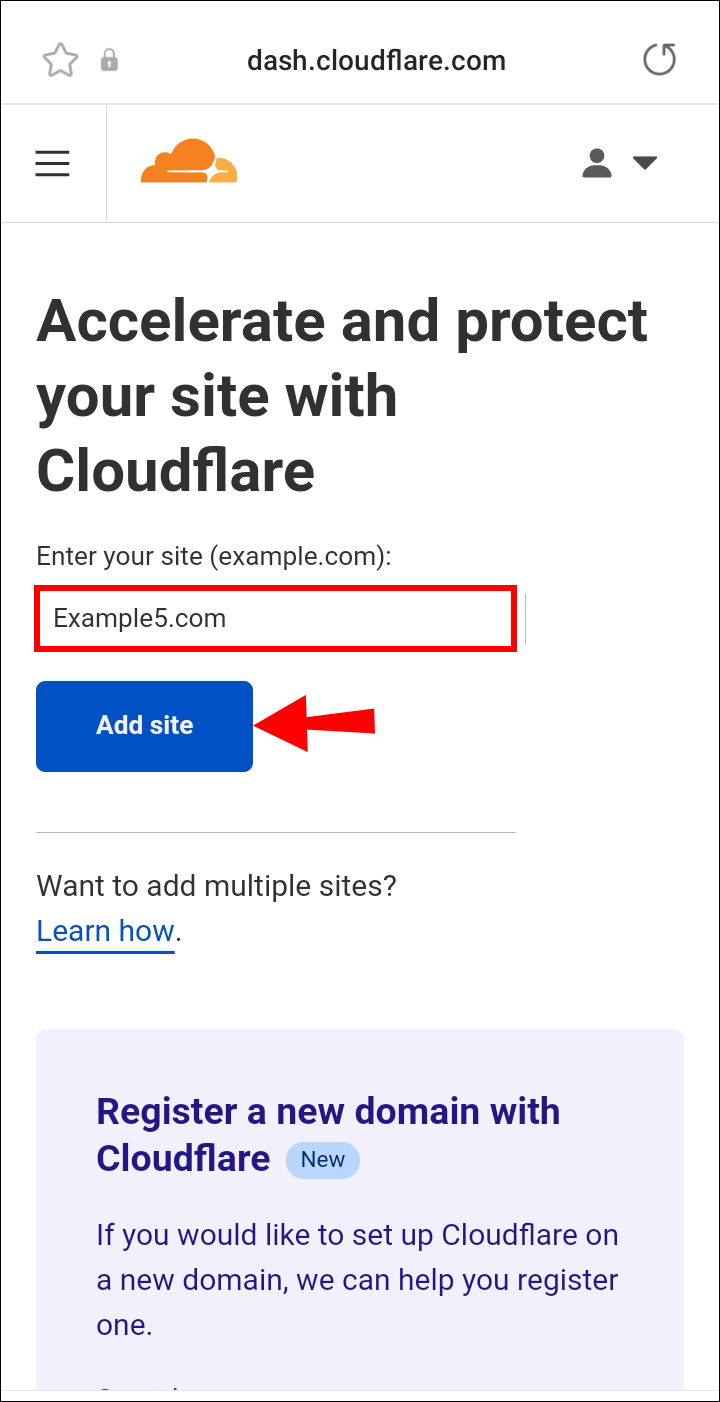Click the Cloudflare cloud logo
The width and height of the screenshot is (720, 1402).
coord(189,162)
